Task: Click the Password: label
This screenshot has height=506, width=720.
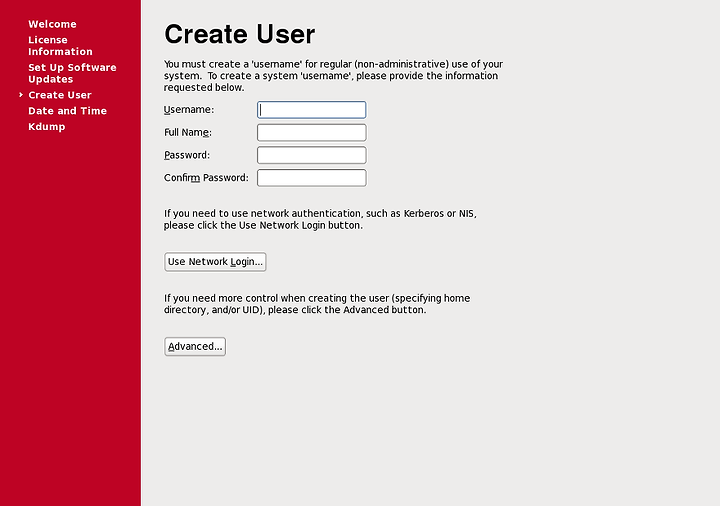Action: click(x=187, y=155)
